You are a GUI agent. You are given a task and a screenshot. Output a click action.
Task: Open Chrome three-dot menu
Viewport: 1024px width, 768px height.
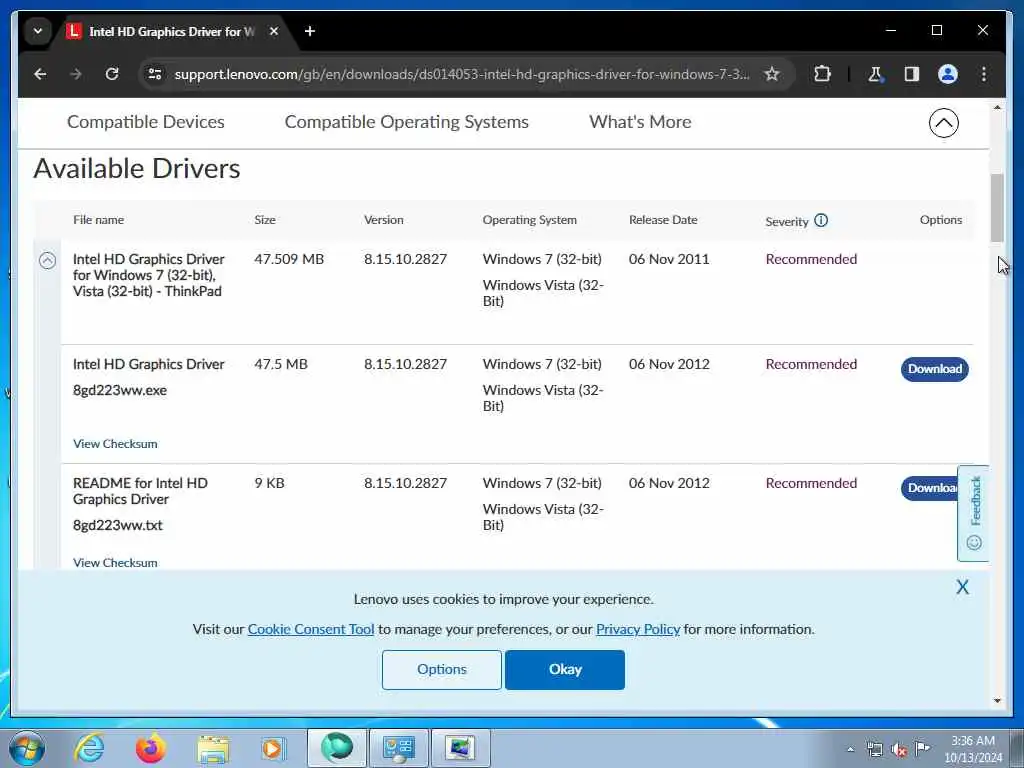click(984, 74)
